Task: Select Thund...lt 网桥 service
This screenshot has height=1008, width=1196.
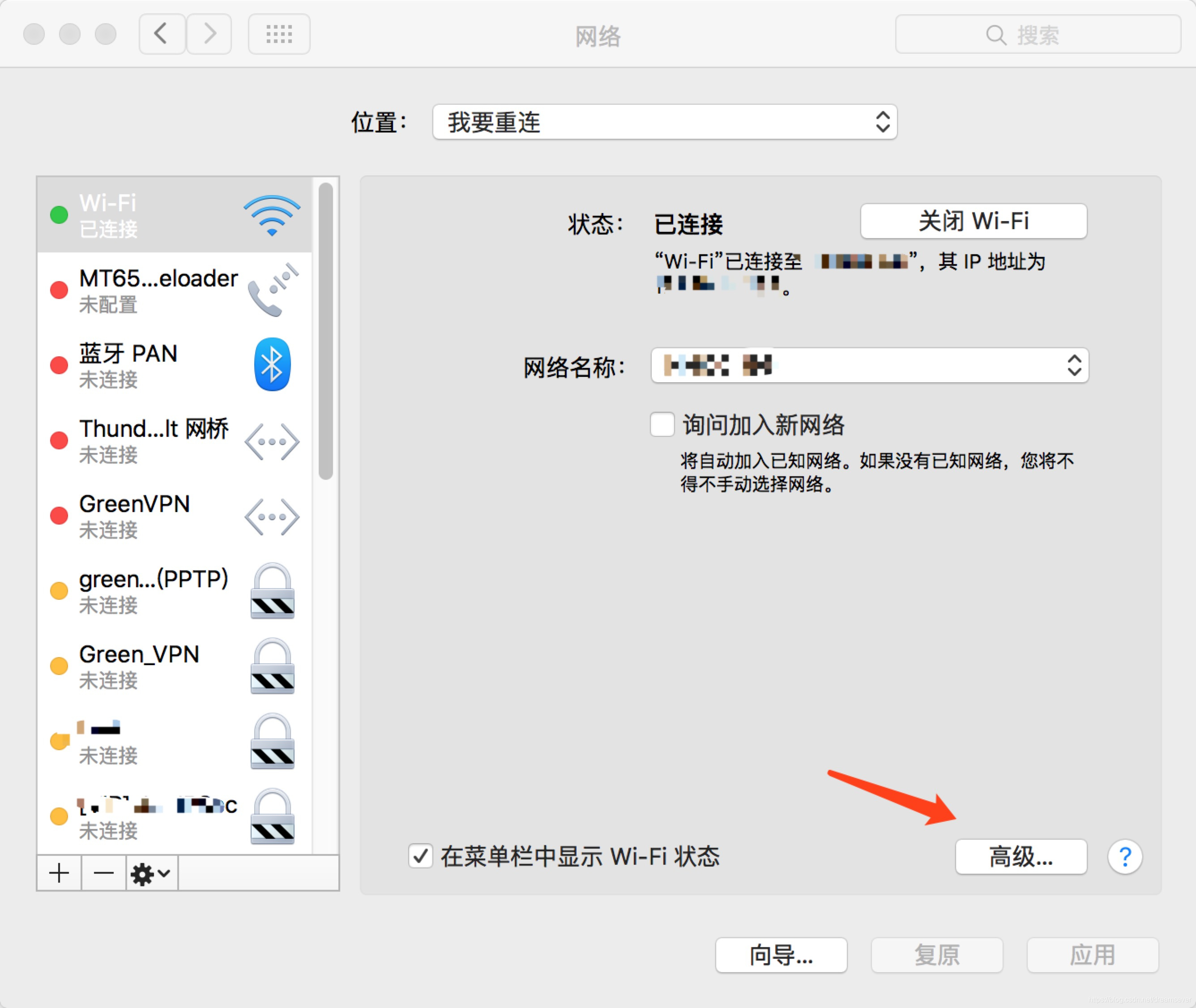Action: (175, 440)
